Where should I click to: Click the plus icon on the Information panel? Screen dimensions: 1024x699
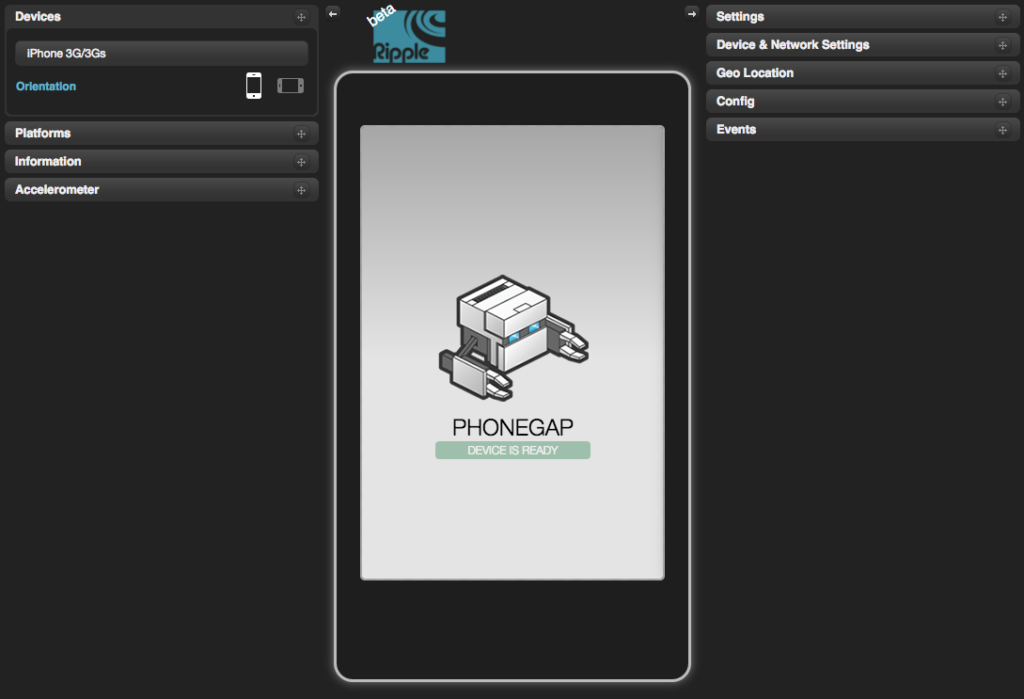coord(301,161)
